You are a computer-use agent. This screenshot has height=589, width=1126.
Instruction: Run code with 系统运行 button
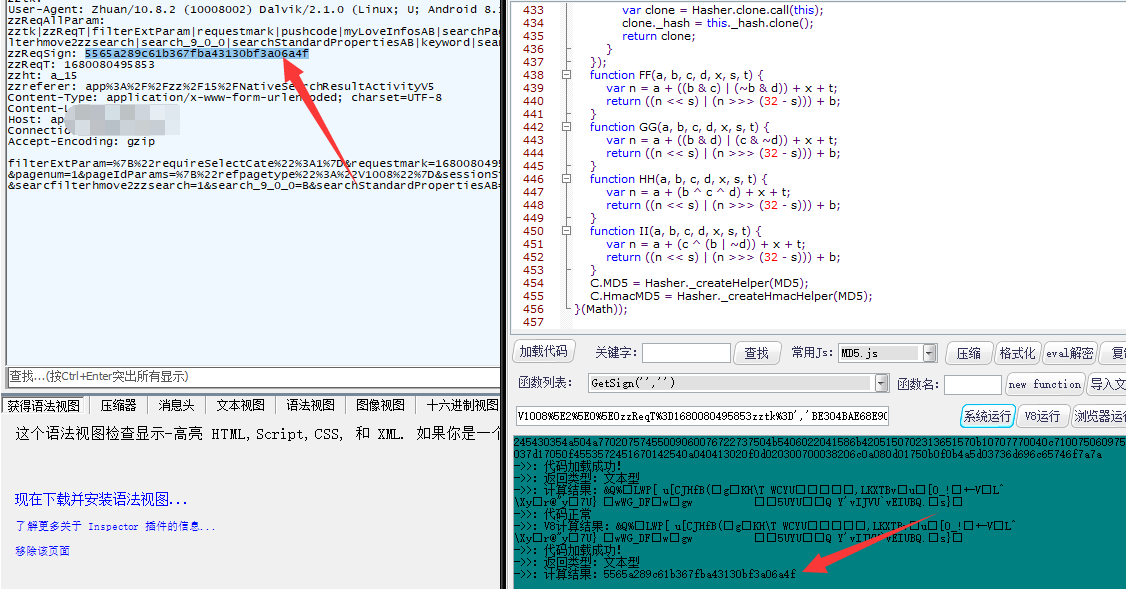pos(987,416)
